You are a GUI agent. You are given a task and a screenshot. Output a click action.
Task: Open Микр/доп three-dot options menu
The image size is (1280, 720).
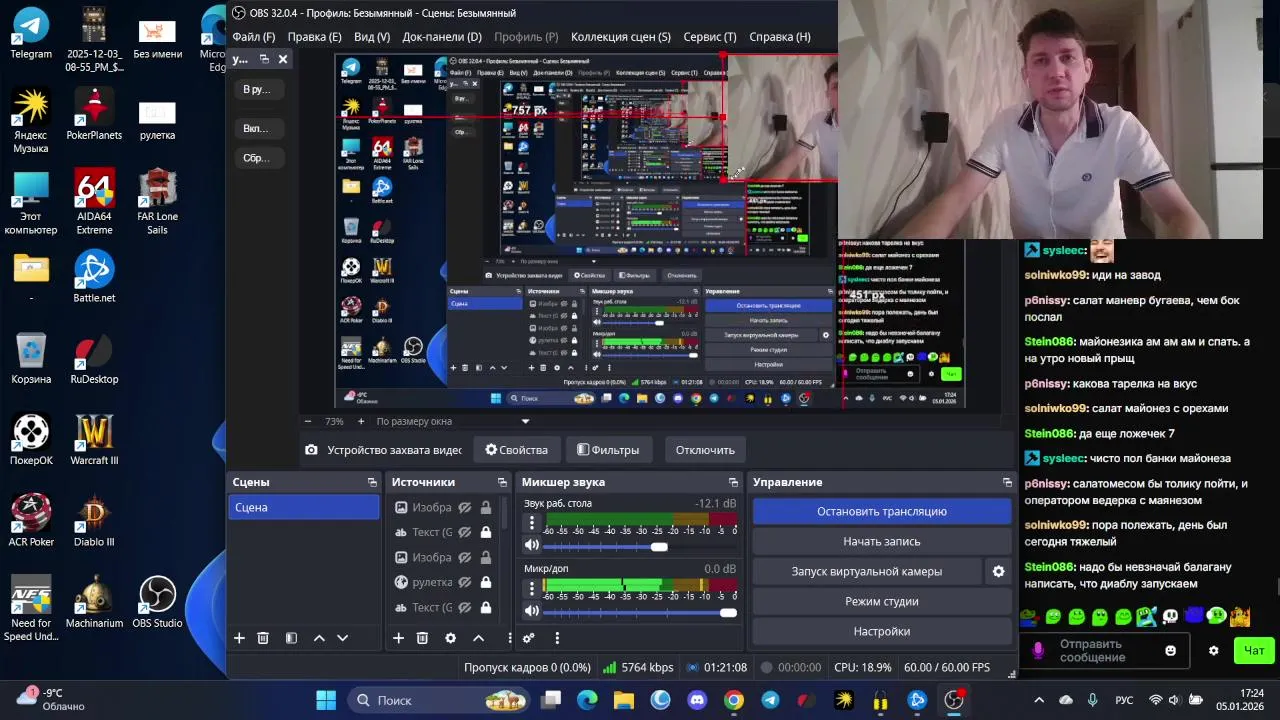click(532, 589)
